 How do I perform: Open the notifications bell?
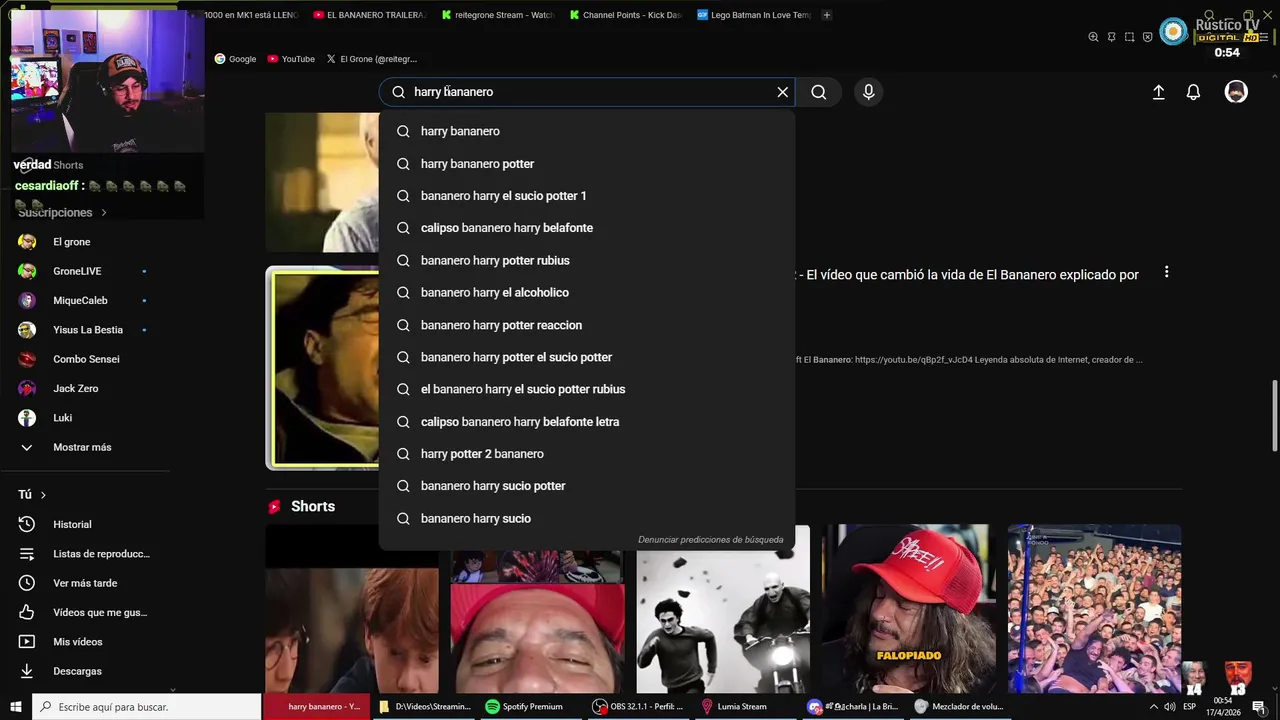point(1193,92)
